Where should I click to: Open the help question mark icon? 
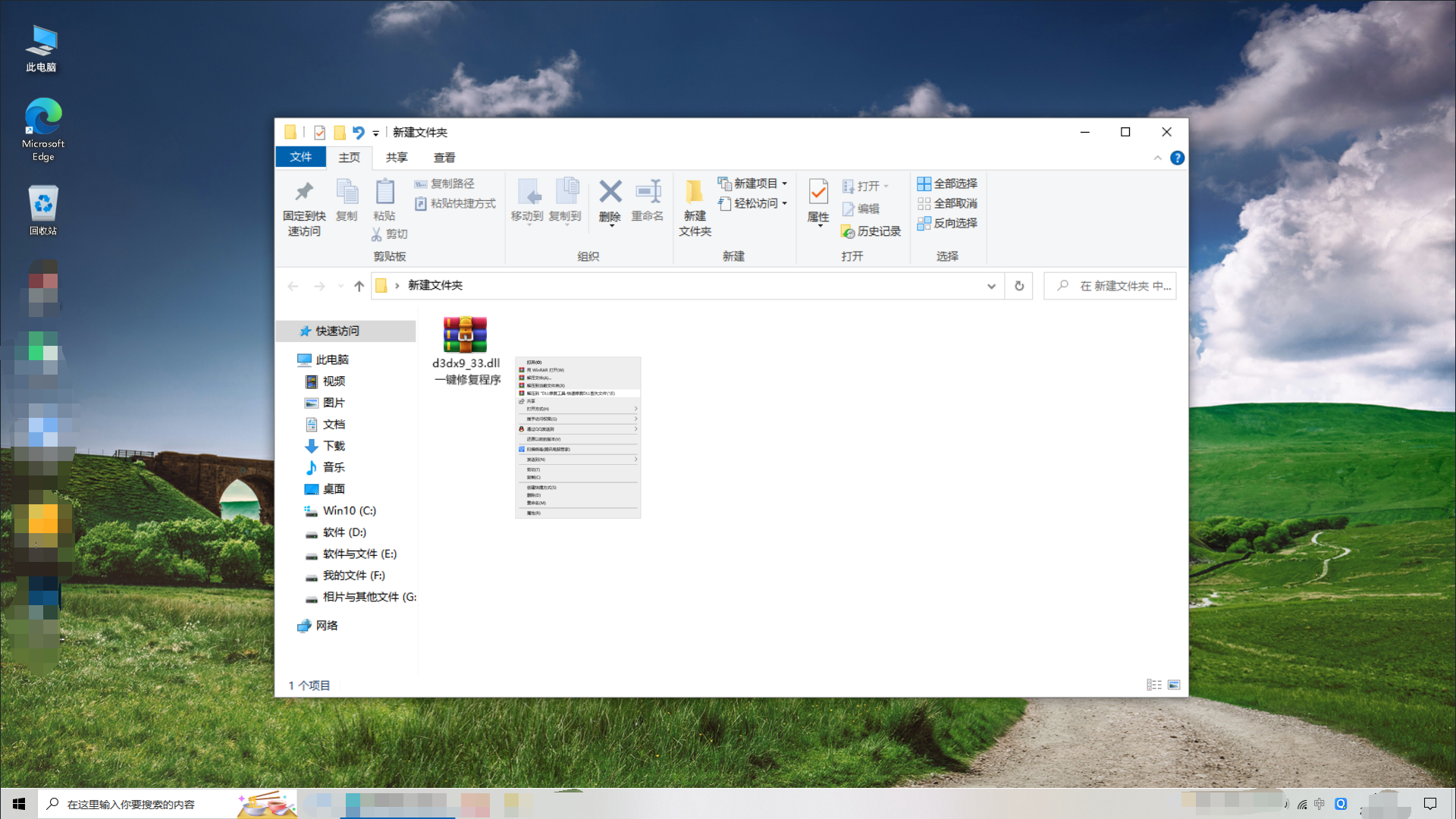tap(1177, 158)
